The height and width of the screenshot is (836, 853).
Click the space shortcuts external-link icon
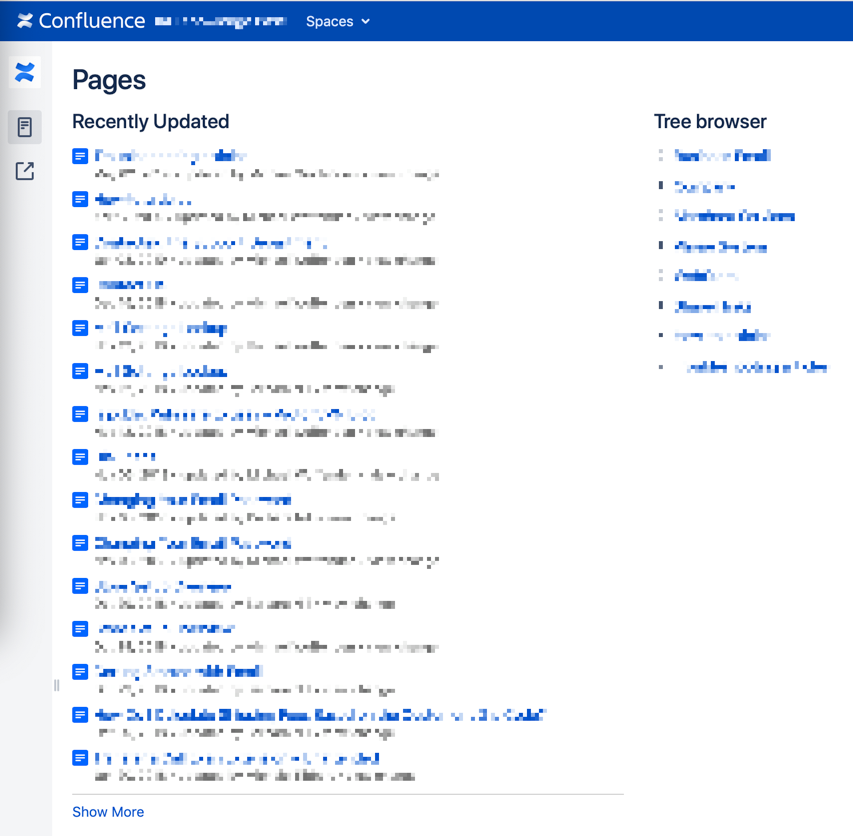click(x=24, y=171)
